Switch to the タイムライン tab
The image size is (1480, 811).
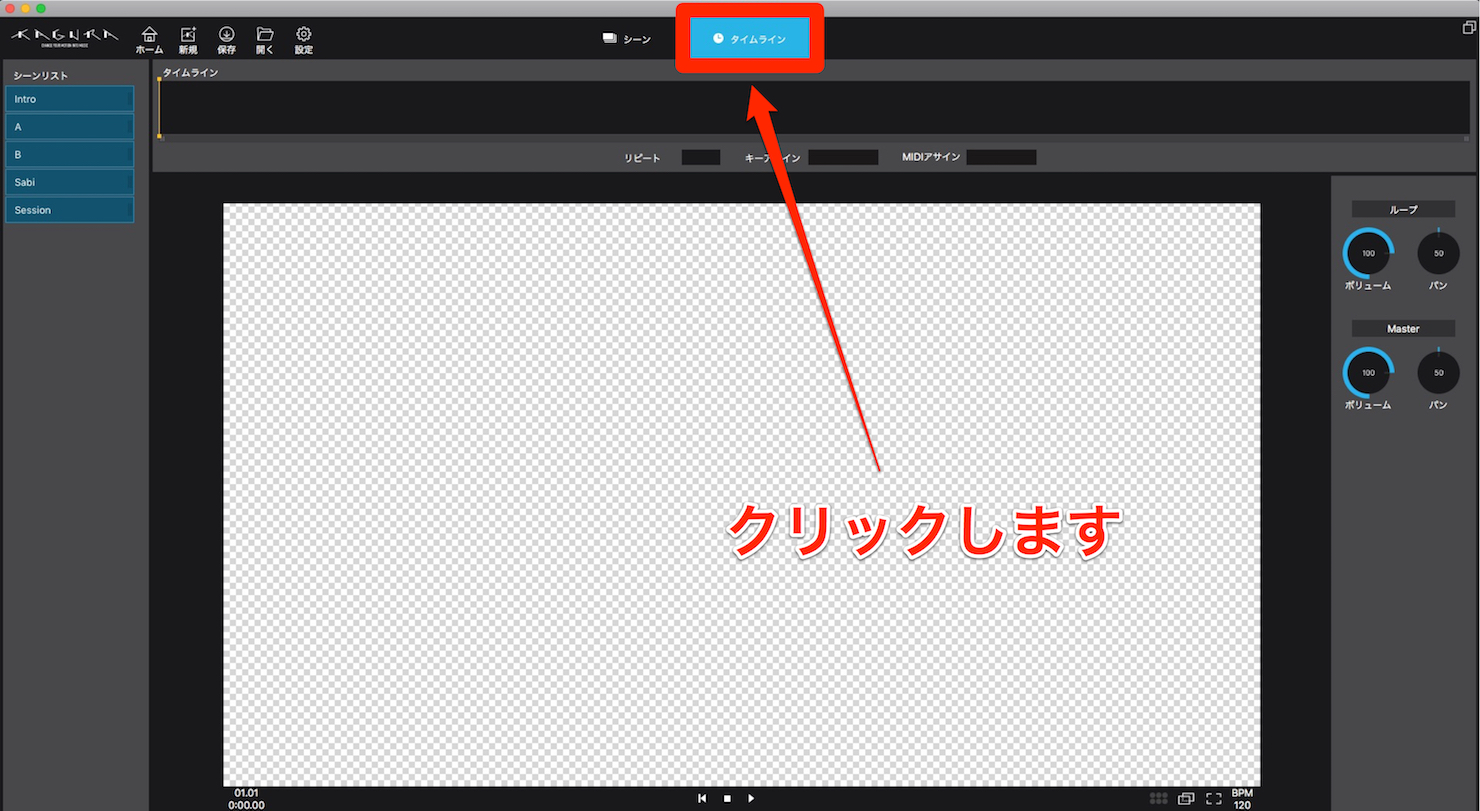pos(750,39)
